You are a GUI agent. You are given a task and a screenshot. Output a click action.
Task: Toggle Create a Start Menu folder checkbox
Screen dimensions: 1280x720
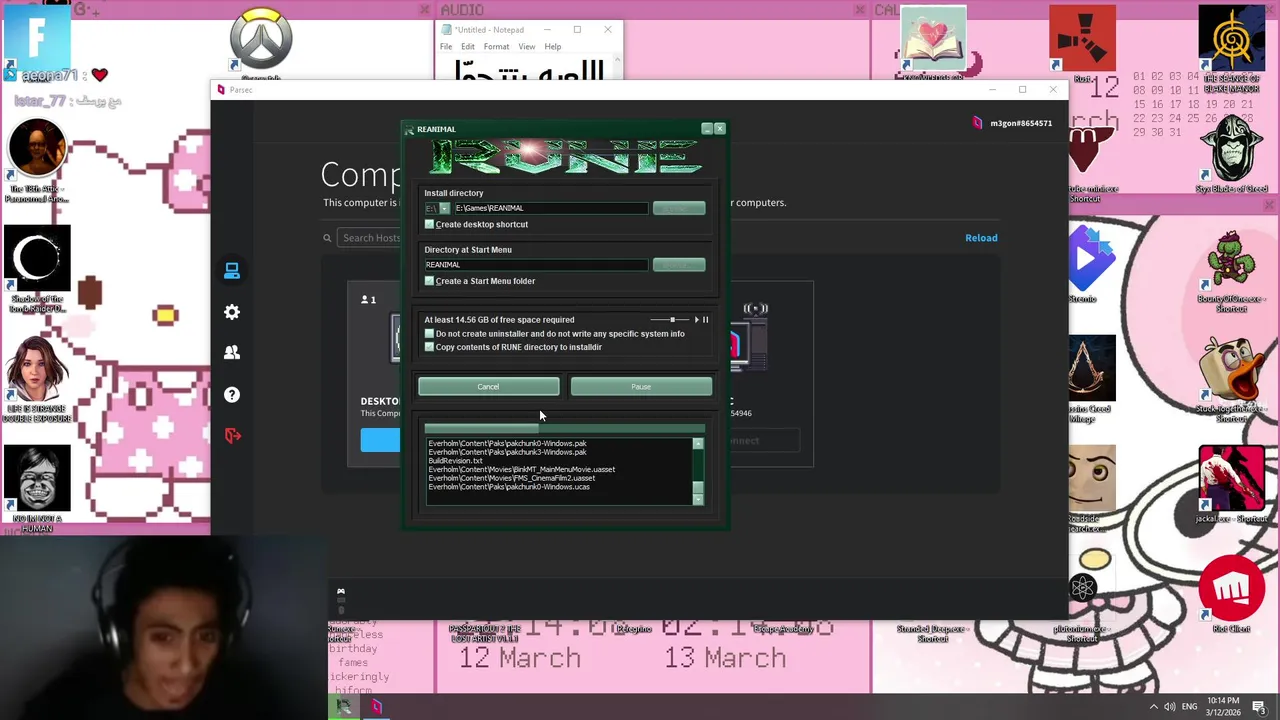coord(429,281)
